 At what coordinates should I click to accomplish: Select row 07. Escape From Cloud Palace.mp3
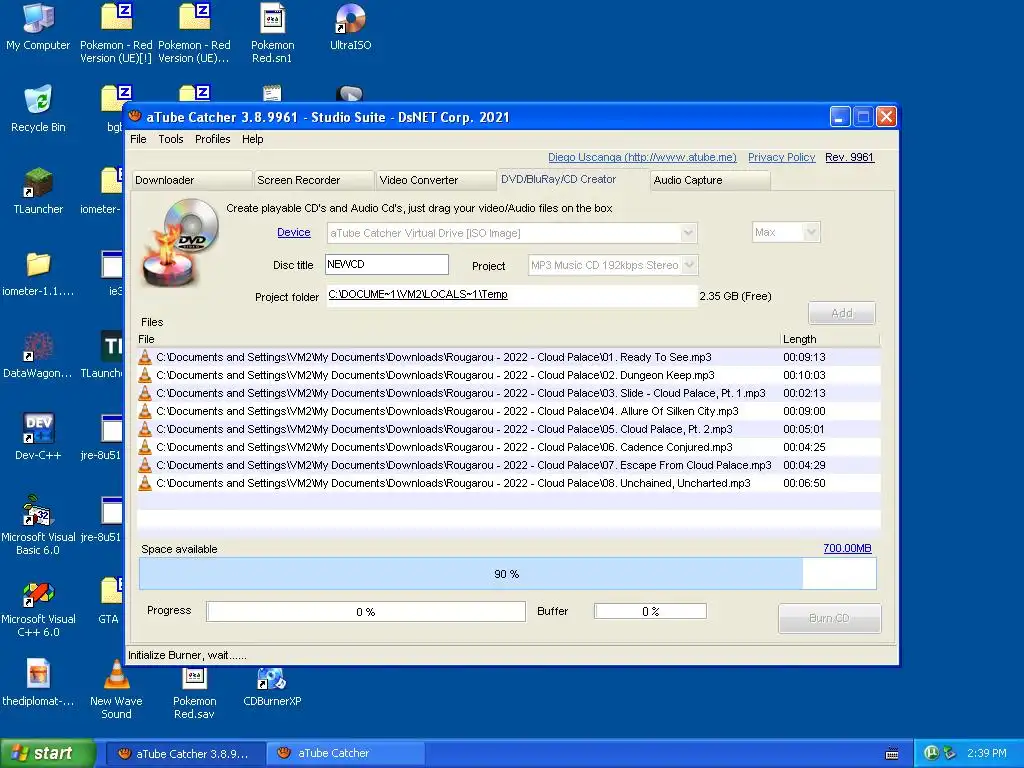[x=509, y=465]
